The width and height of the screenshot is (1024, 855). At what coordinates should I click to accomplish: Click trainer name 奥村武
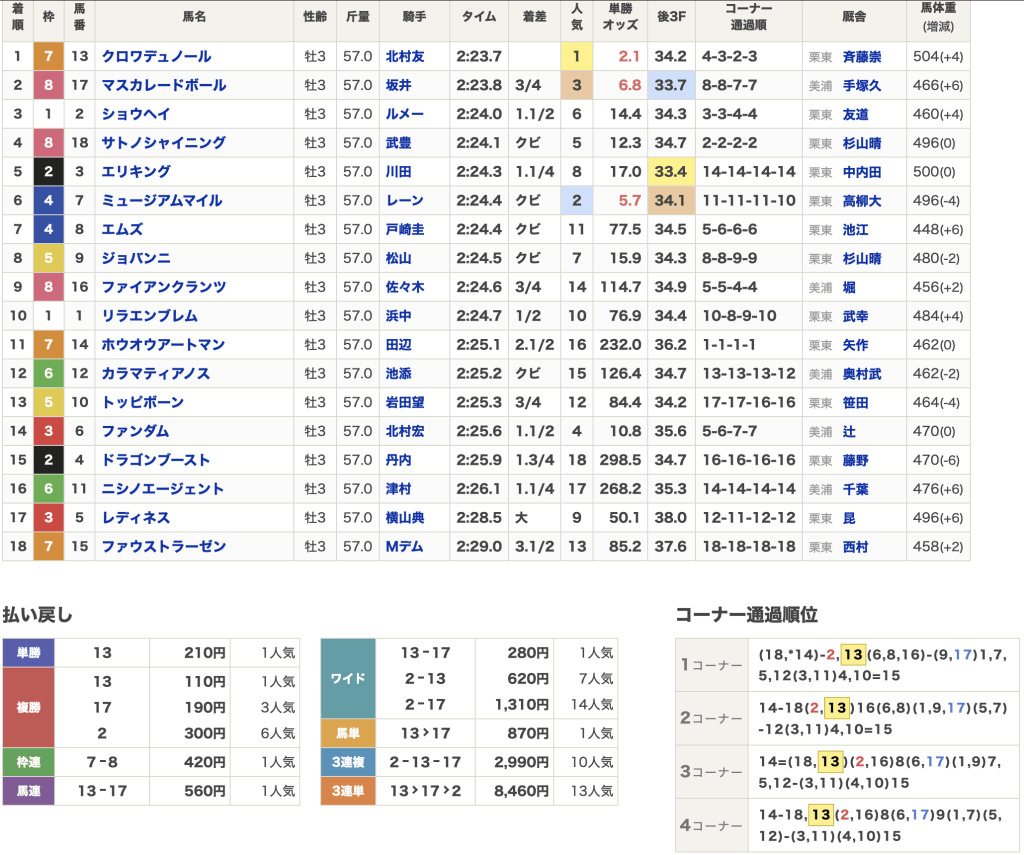[x=862, y=374]
